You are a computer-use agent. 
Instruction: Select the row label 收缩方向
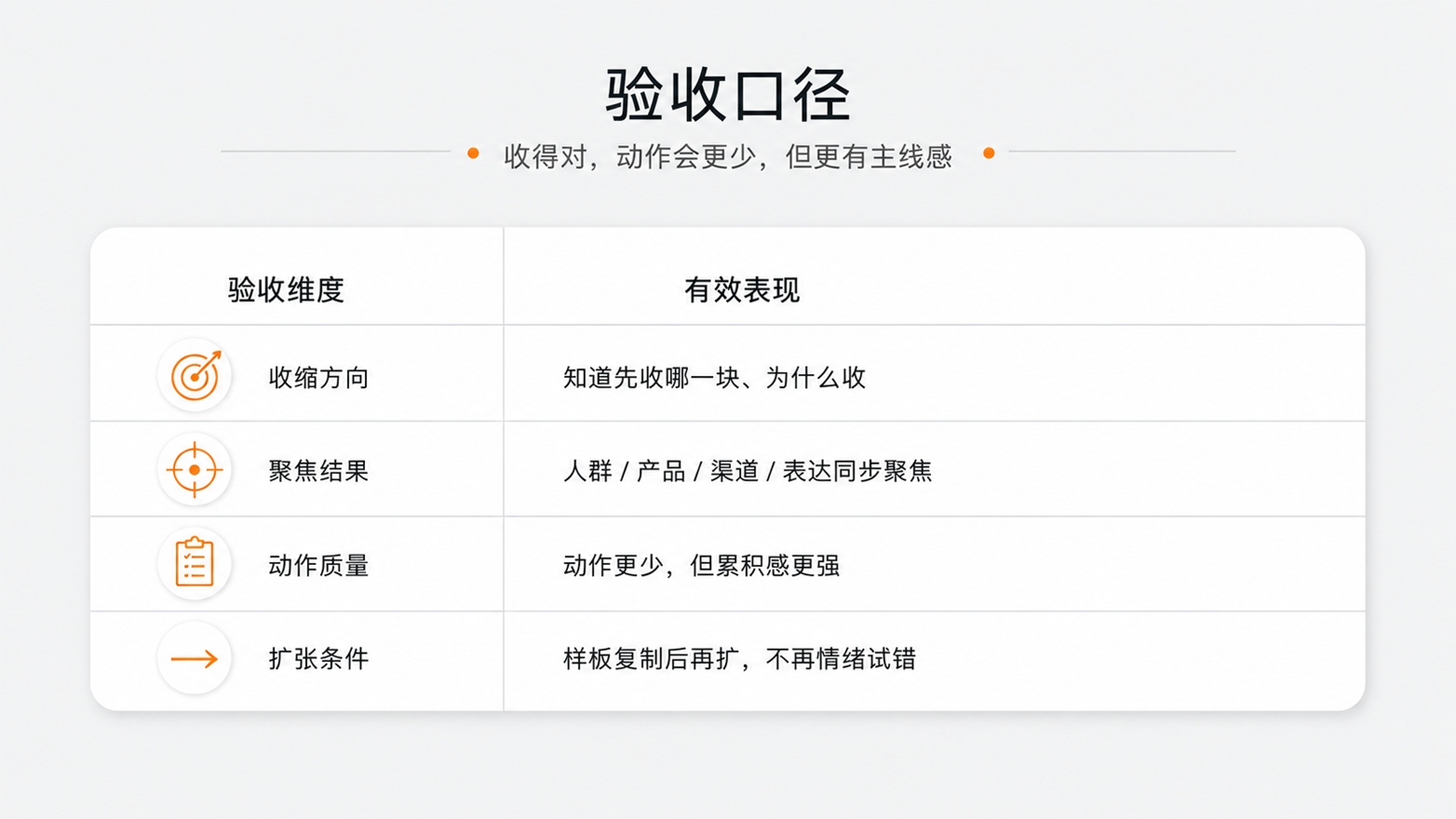[318, 377]
